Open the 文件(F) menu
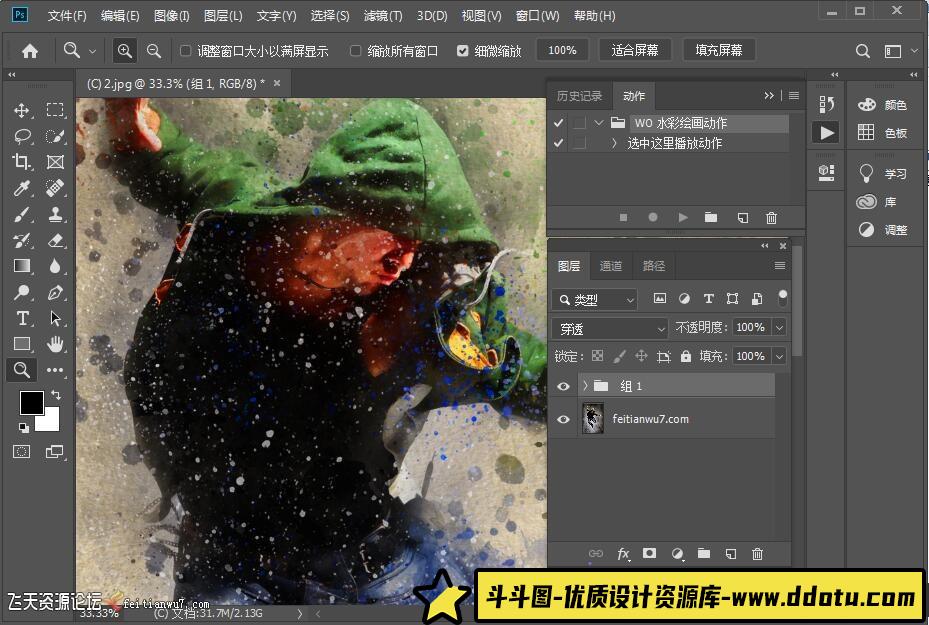Screen dimensions: 929x625 [67, 16]
